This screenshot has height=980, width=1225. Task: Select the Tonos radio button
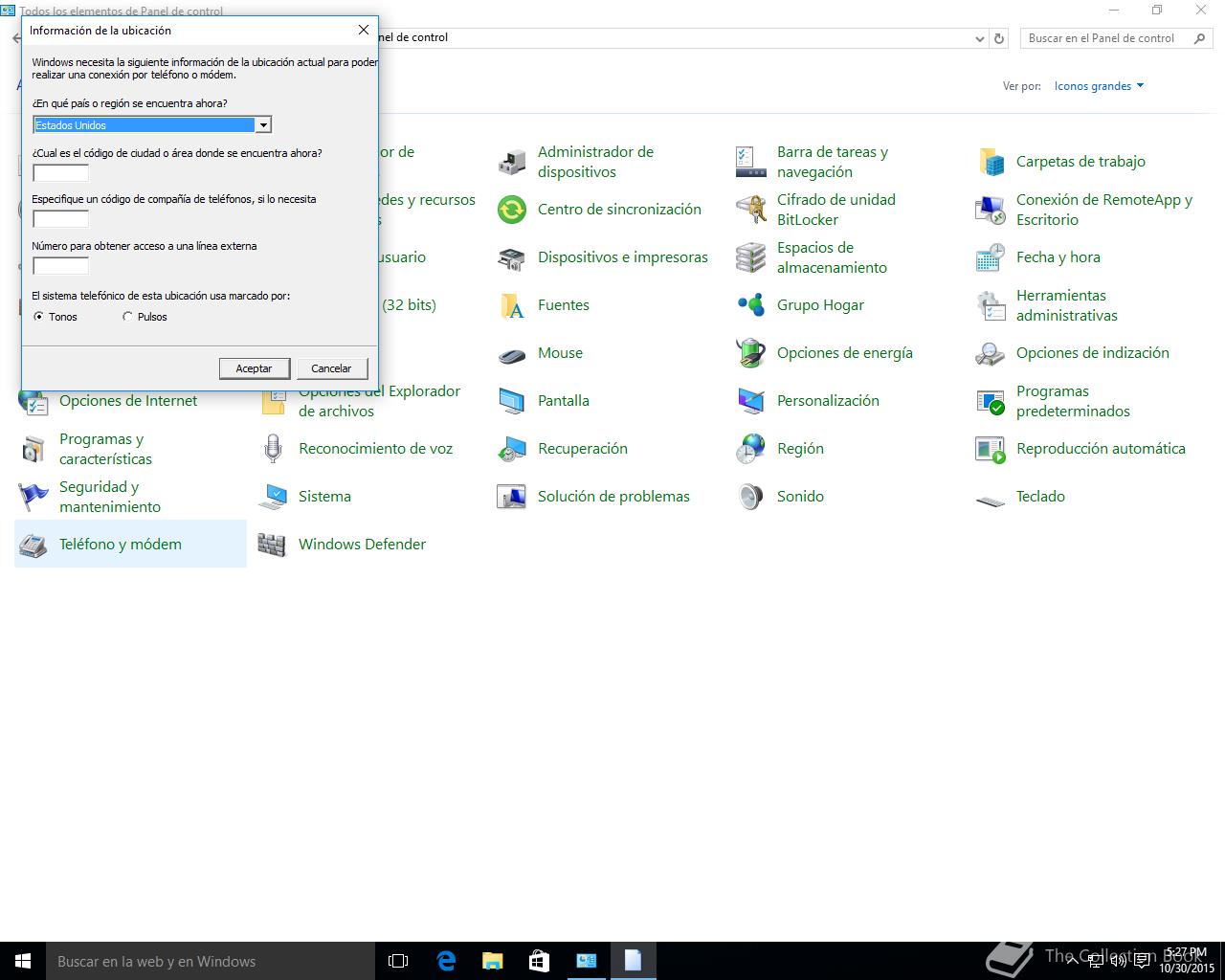tap(38, 317)
